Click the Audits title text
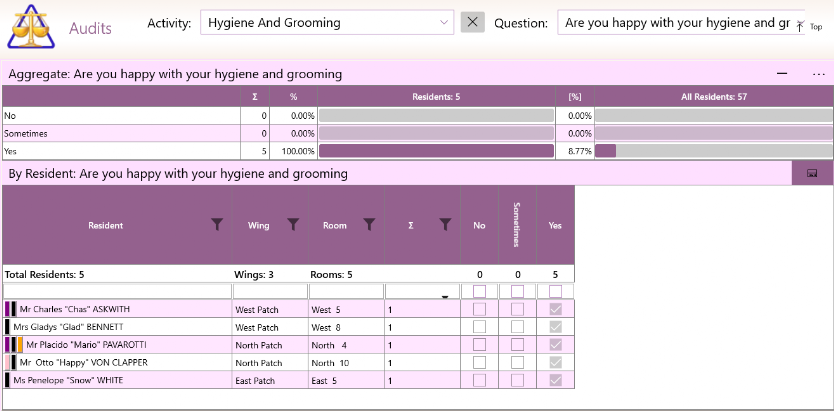Viewport: 834px width, 411px height. click(90, 28)
